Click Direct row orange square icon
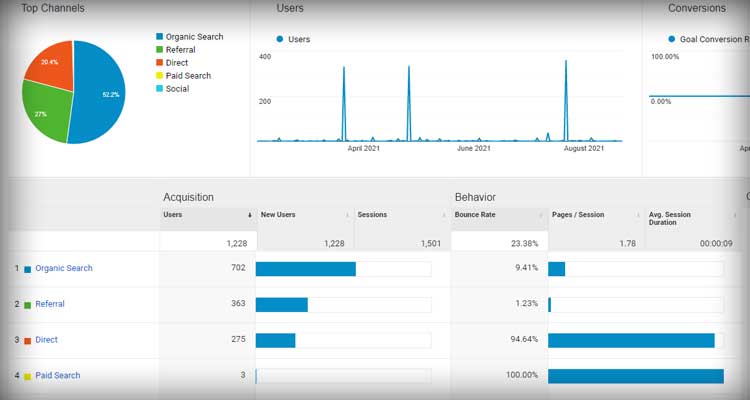Image resolution: width=750 pixels, height=400 pixels. tap(28, 341)
